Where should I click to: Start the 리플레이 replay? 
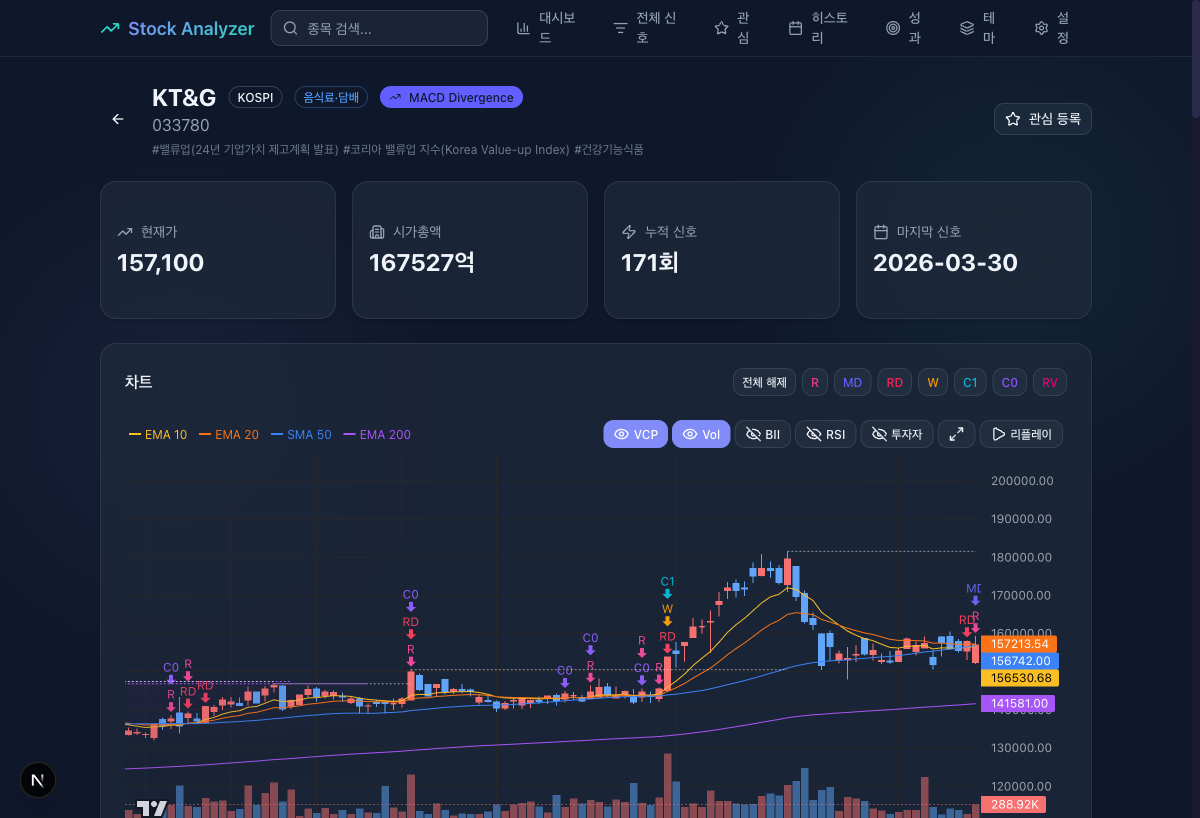1021,434
